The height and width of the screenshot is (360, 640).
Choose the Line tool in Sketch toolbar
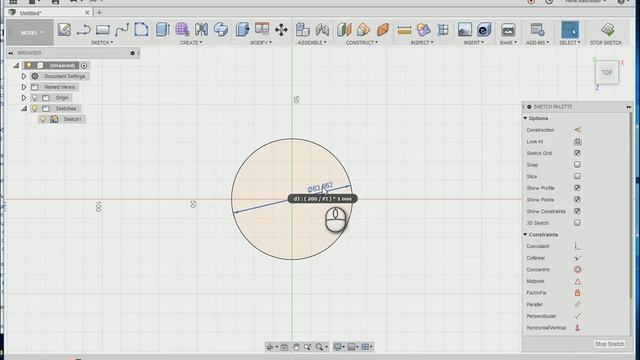[84, 30]
